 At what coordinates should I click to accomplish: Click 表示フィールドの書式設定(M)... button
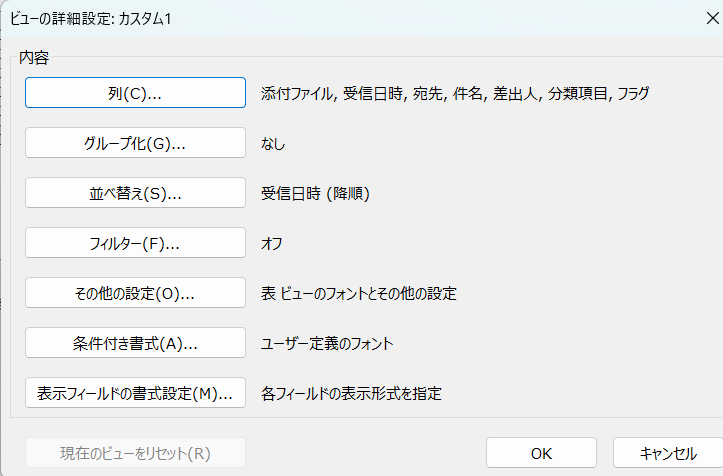[x=135, y=393]
